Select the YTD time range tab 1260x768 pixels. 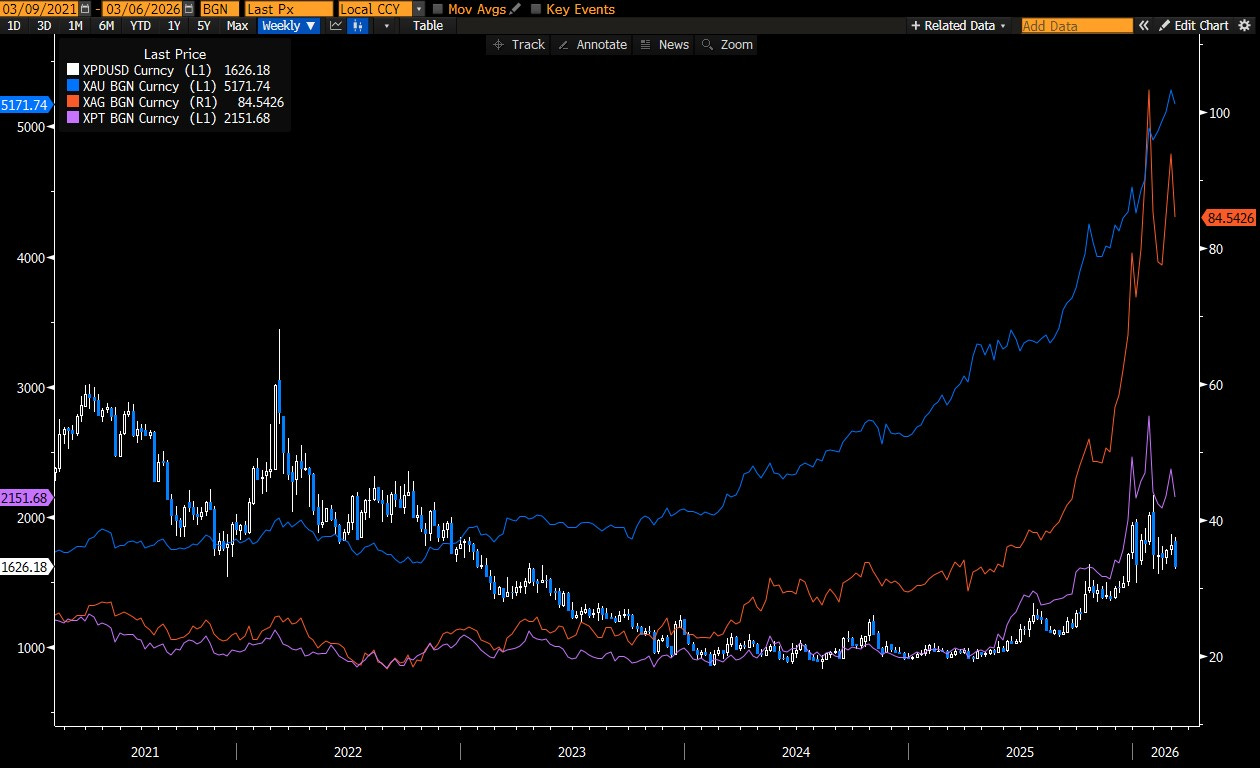(x=140, y=26)
